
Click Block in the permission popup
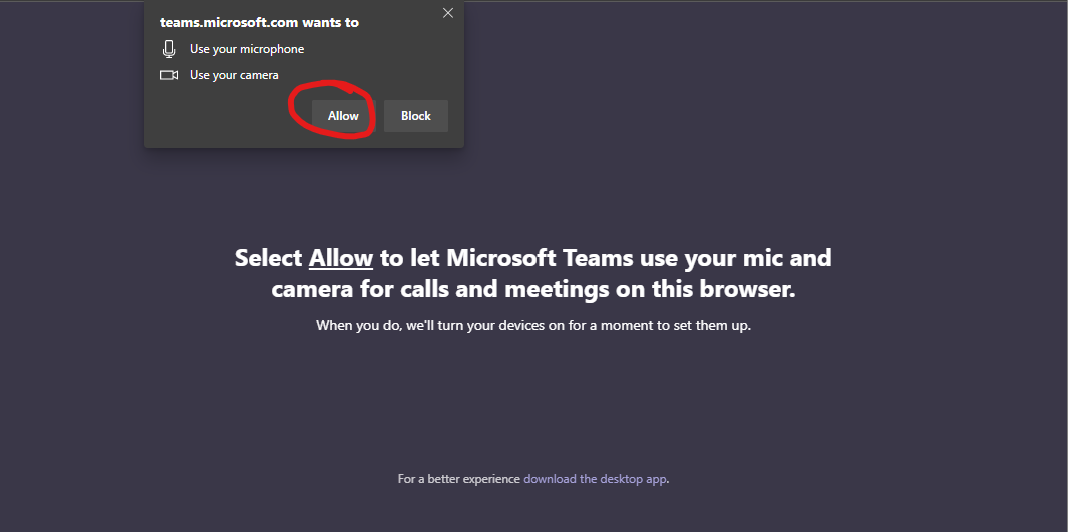coord(415,116)
